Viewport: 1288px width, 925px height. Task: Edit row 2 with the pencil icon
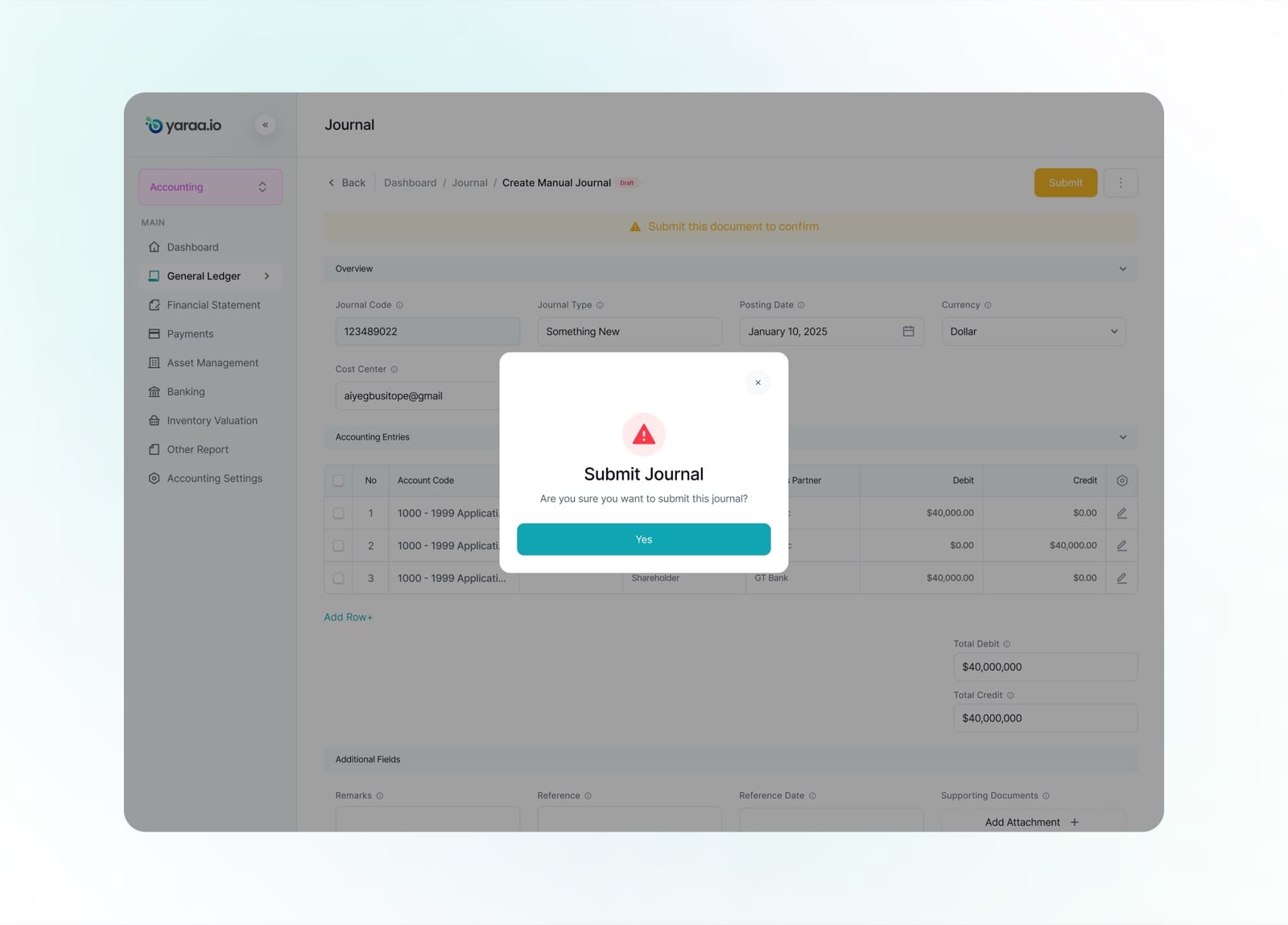pos(1121,545)
